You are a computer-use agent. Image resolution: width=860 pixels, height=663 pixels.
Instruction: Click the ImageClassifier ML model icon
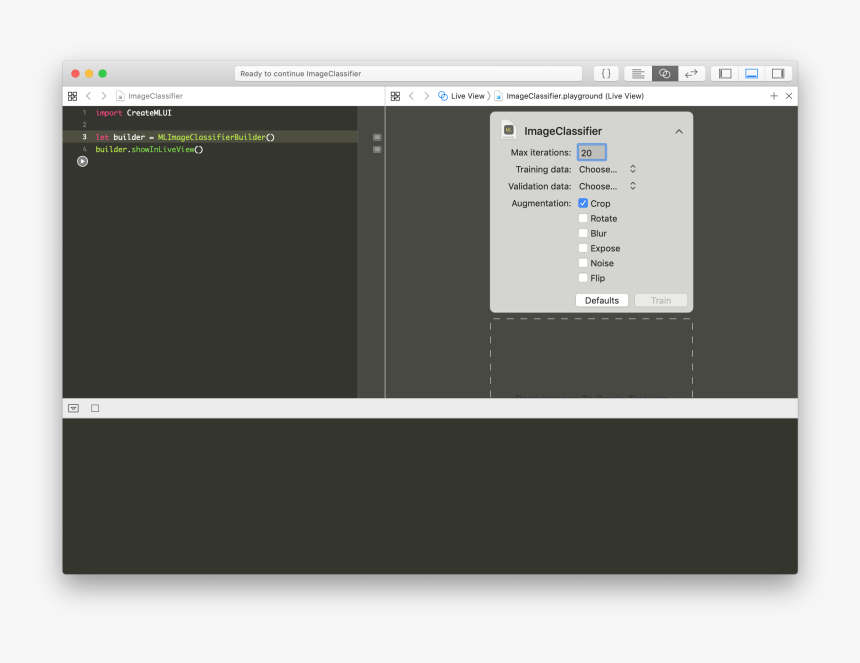508,130
